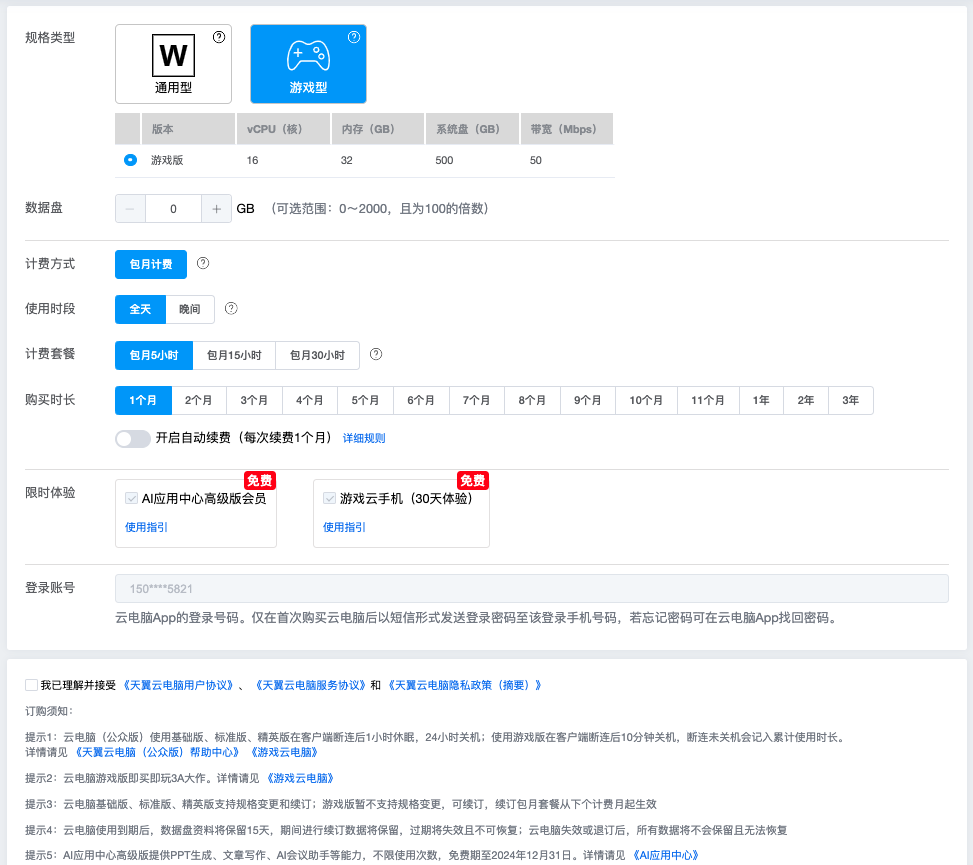This screenshot has width=973, height=865.
Task: Select the 游戏型 gamepad spec card
Action: tap(308, 64)
